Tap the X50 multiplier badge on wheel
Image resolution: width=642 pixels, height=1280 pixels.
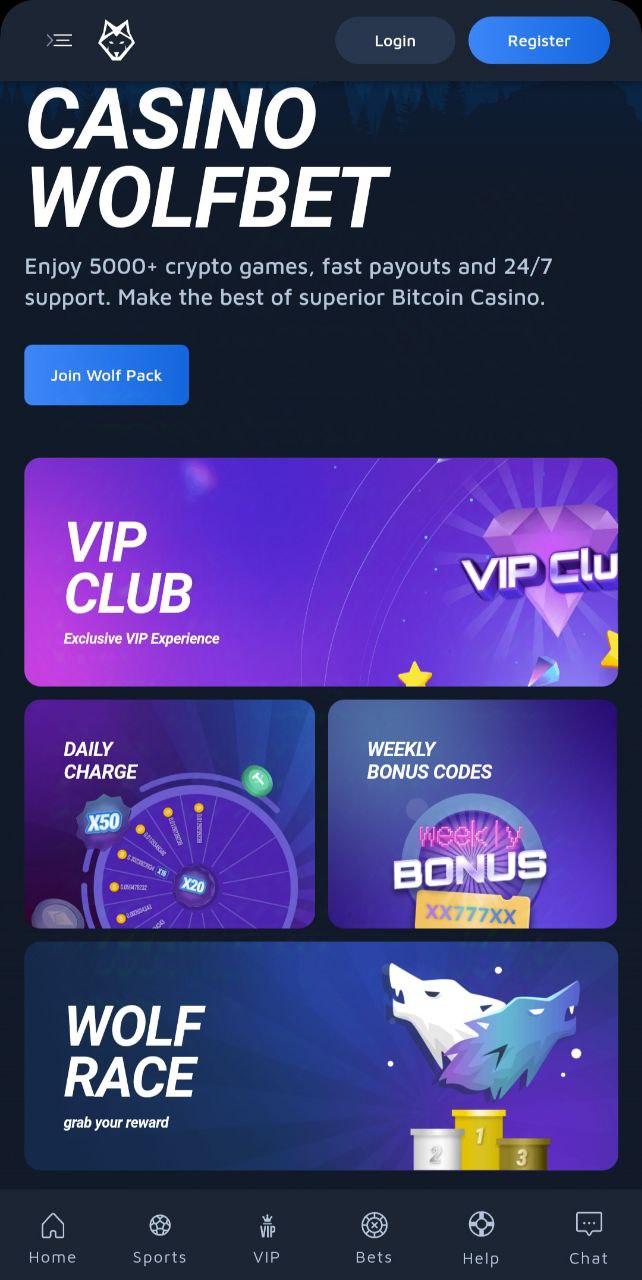coord(103,823)
